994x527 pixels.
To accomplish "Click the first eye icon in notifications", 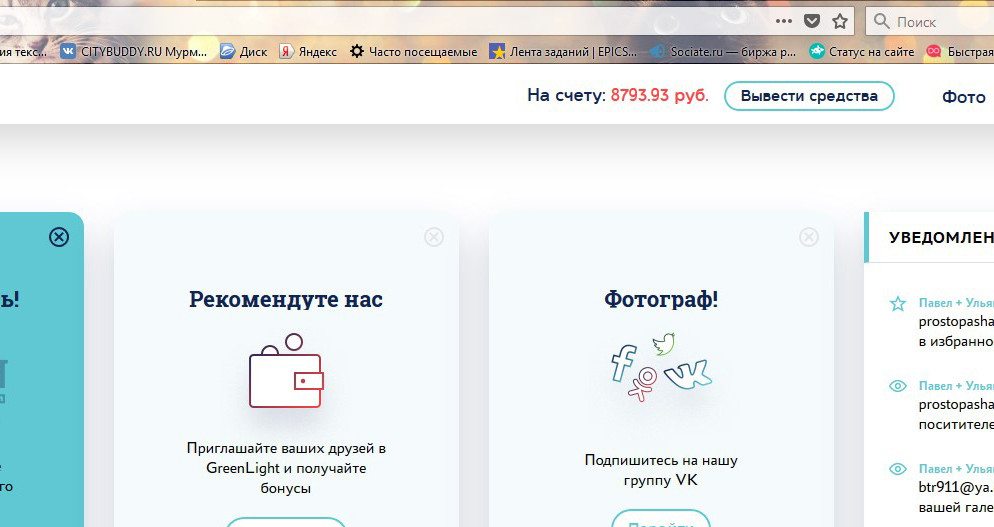I will click(898, 386).
